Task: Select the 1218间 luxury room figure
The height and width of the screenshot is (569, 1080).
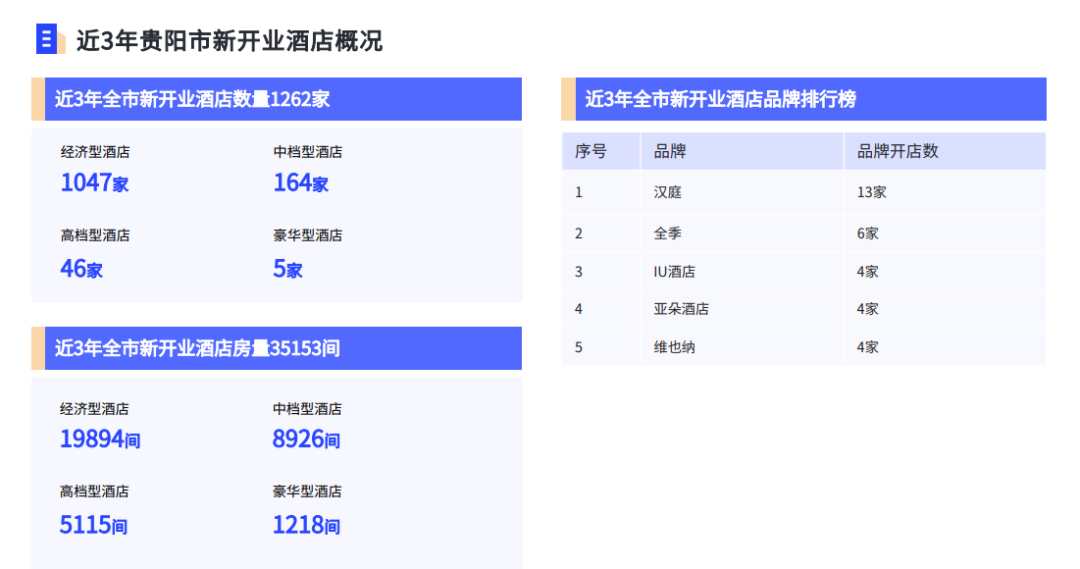Action: pyautogui.click(x=306, y=524)
